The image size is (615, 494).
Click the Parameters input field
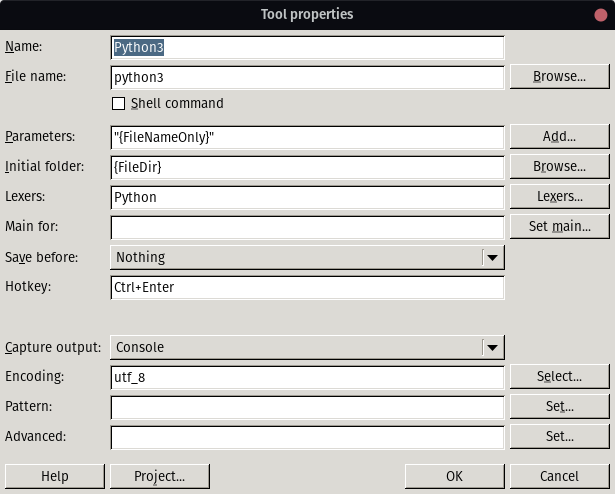click(x=307, y=137)
